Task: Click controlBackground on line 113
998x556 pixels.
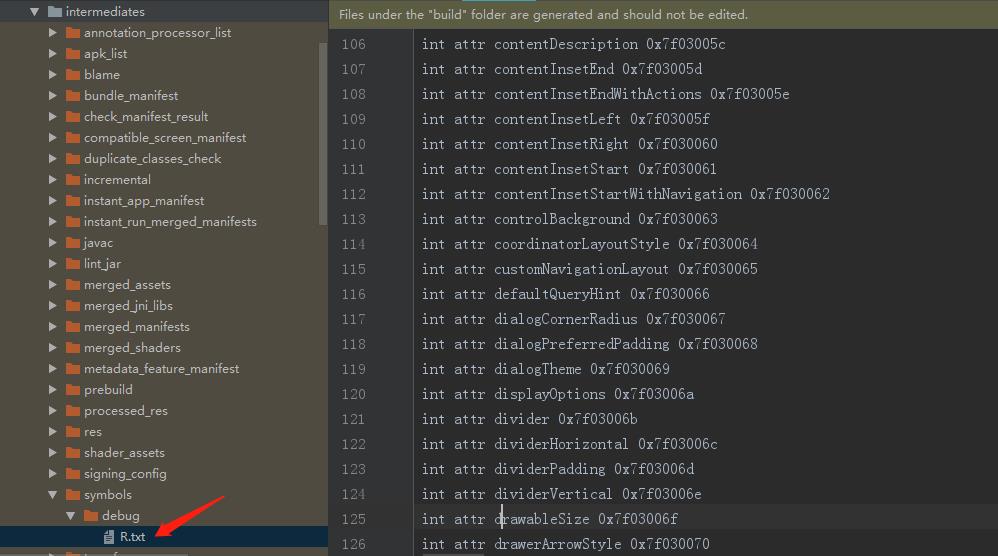Action: [x=562, y=219]
